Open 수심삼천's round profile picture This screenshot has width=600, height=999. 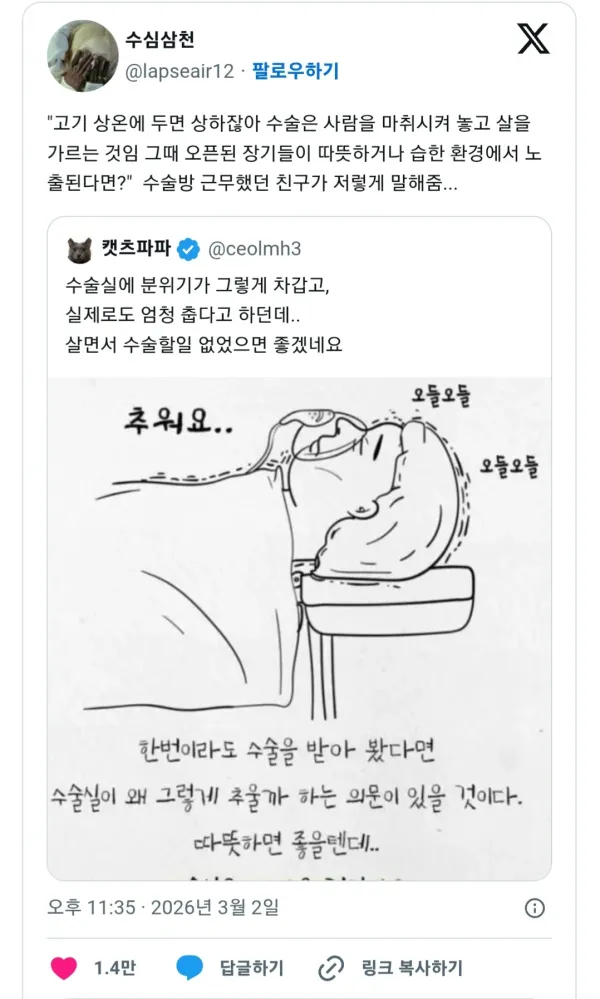tap(83, 55)
